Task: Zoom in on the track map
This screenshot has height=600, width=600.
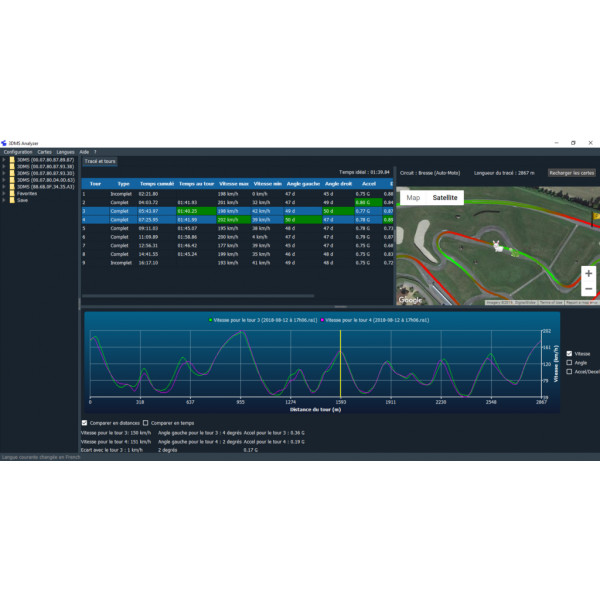Action: point(588,272)
